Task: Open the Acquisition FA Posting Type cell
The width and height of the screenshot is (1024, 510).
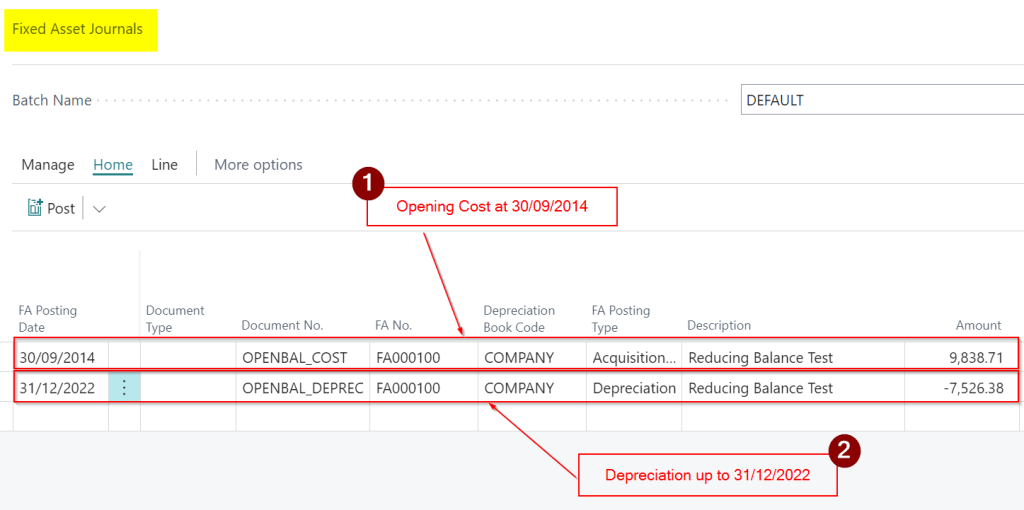Action: (633, 357)
